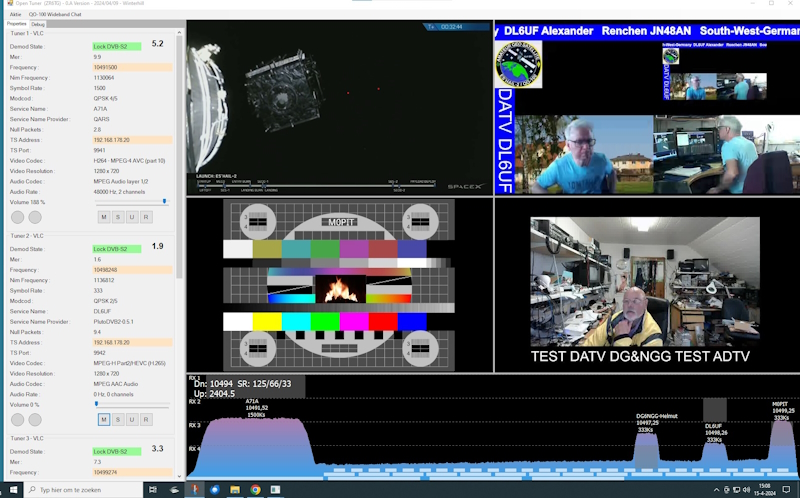This screenshot has width=800, height=498.
Task: Click Tuner 2 TS Address field
Action: click(132, 342)
